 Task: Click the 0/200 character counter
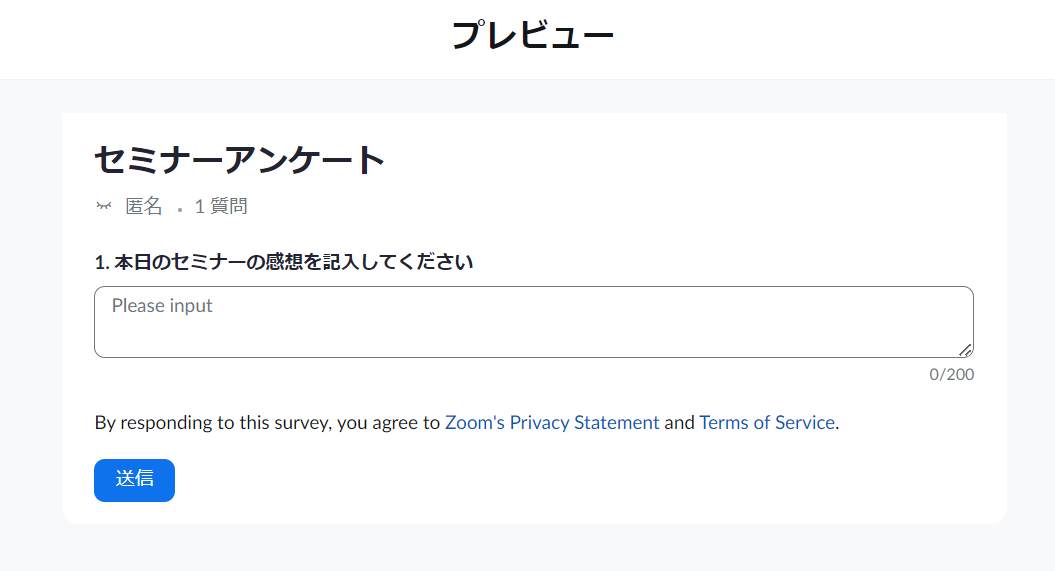click(x=951, y=375)
